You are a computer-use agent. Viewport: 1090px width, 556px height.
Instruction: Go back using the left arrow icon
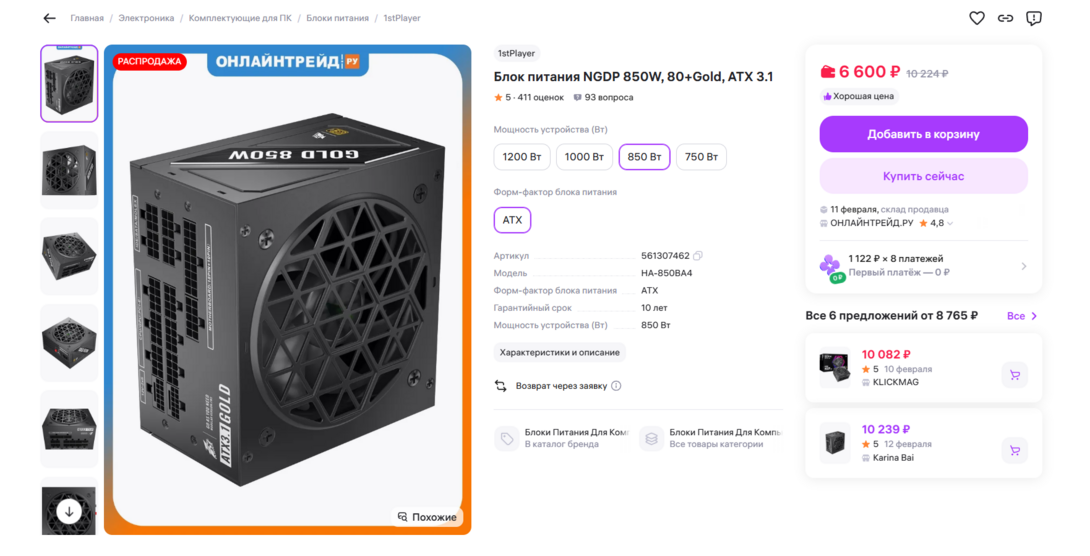tap(49, 18)
